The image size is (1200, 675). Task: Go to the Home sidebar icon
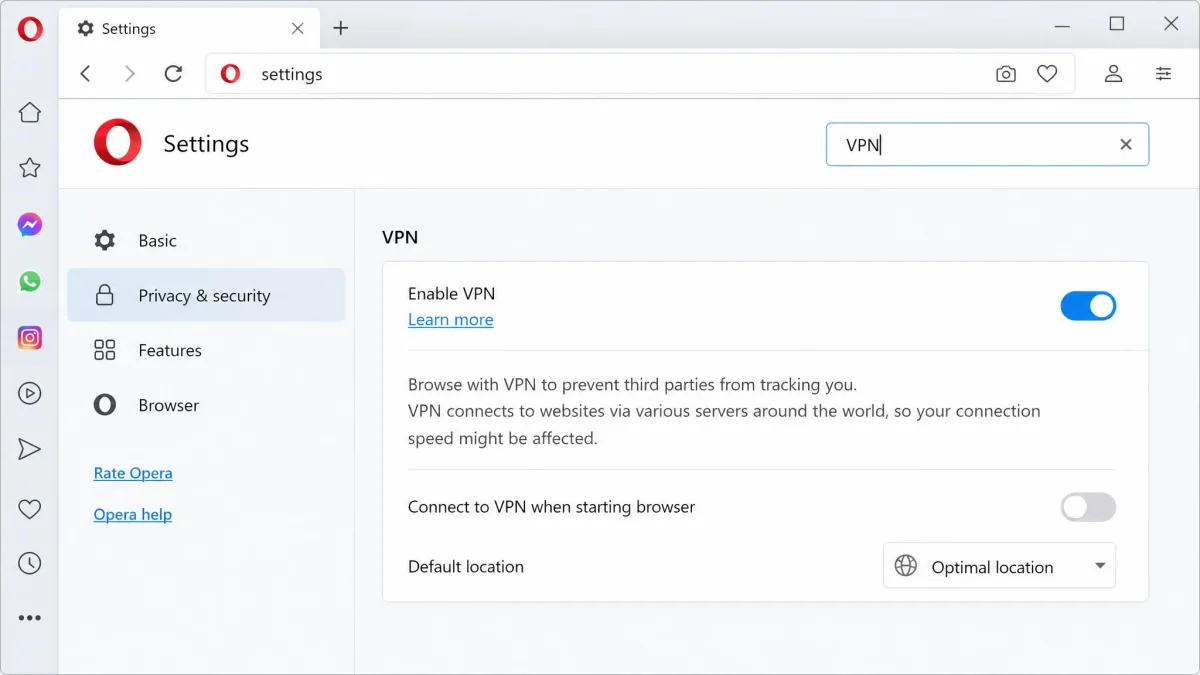[30, 113]
